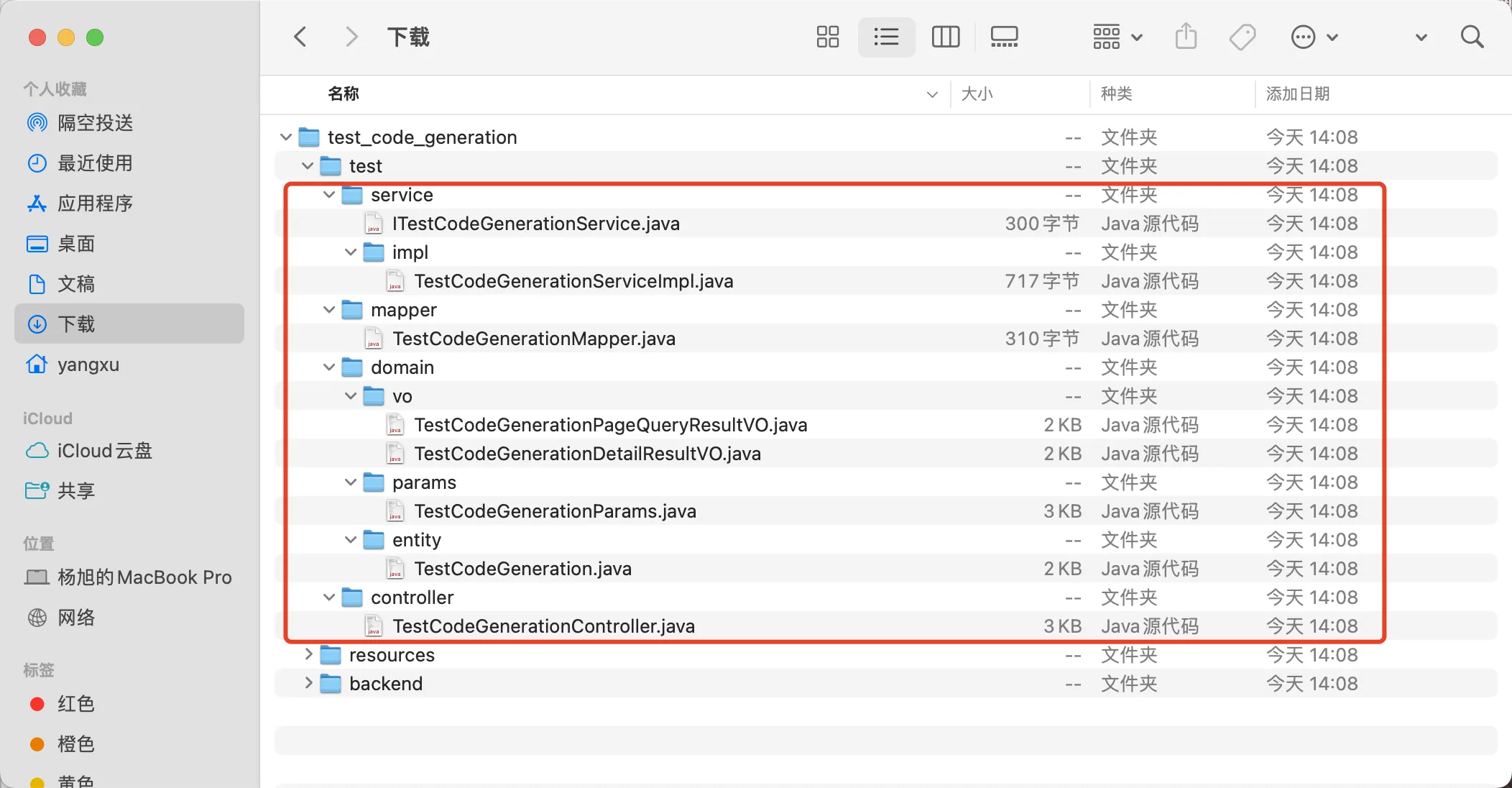Screen dimensions: 1512x788
Task: Switch to list view
Action: pyautogui.click(x=886, y=37)
